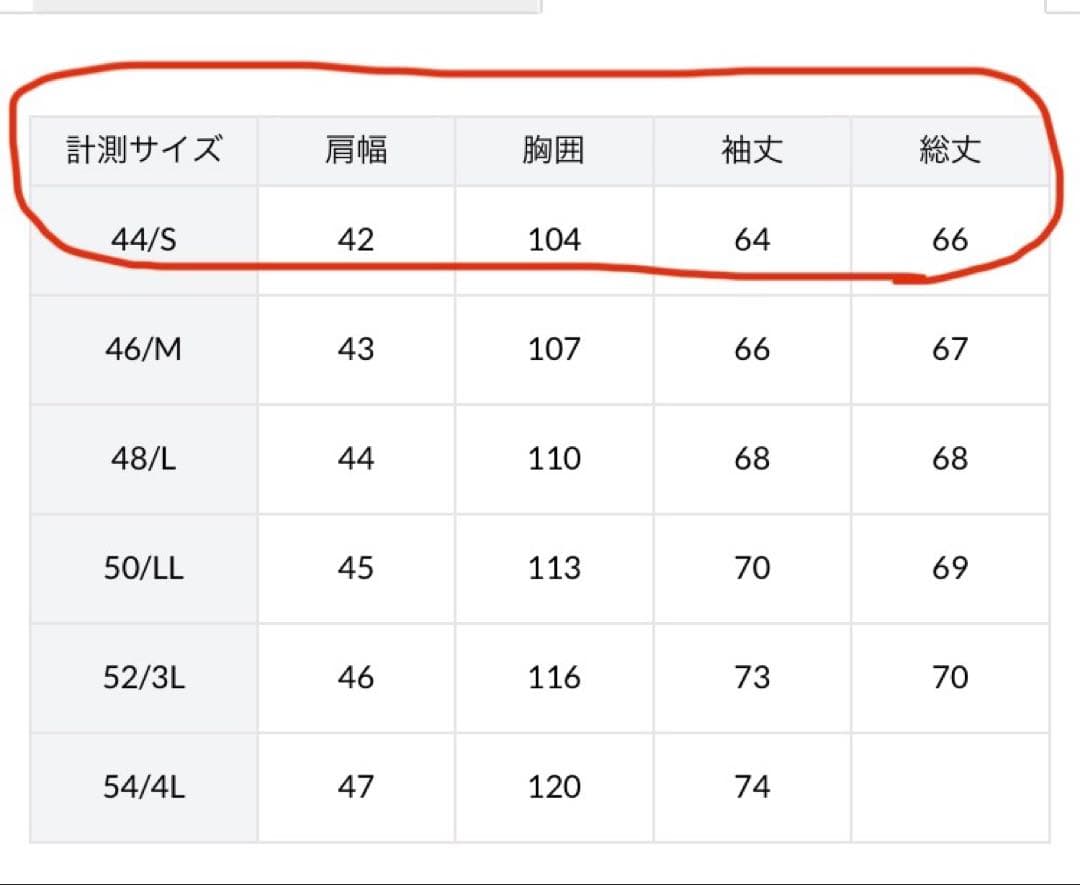Click the 袖丈 column header
The height and width of the screenshot is (885, 1080).
click(752, 151)
